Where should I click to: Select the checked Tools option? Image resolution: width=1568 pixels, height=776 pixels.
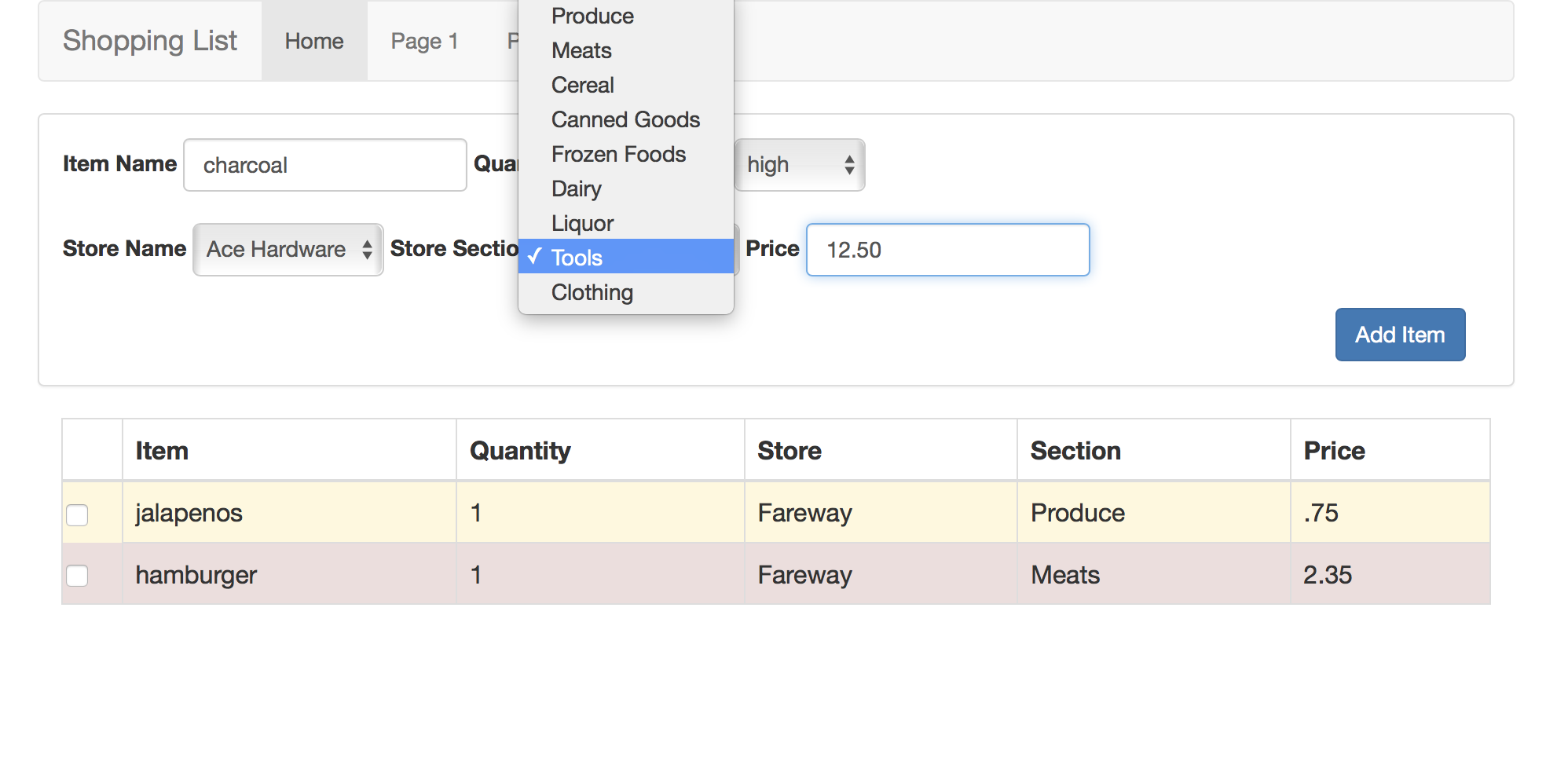point(577,258)
